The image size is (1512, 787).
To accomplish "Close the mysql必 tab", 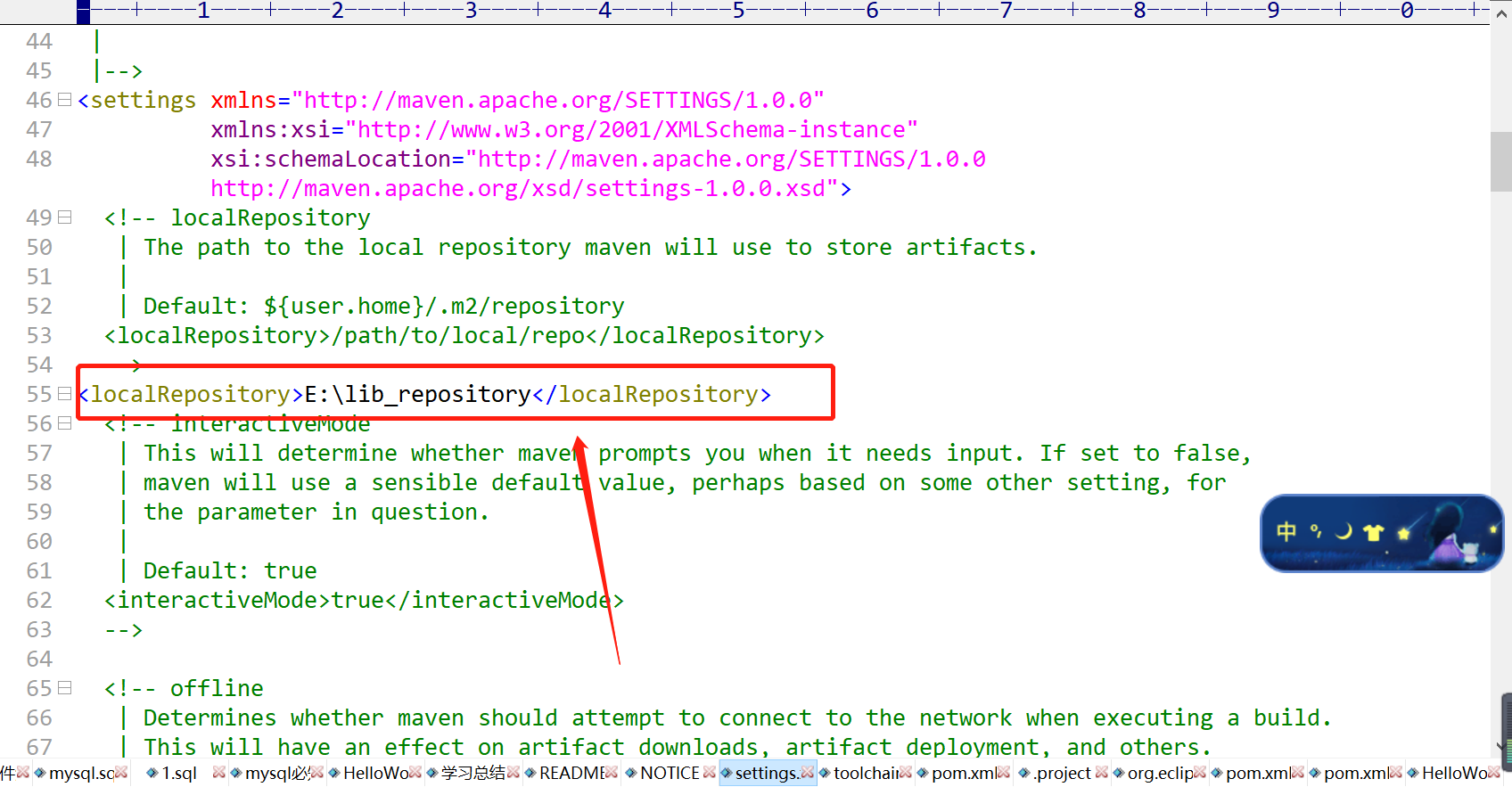I will click(317, 773).
